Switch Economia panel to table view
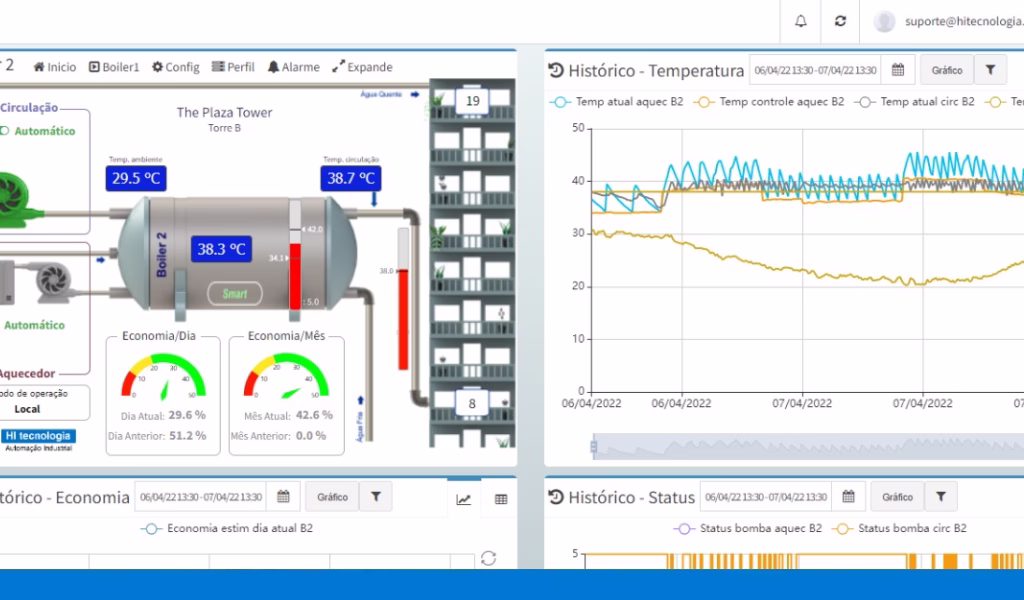Viewport: 1024px width, 600px height. 501,499
